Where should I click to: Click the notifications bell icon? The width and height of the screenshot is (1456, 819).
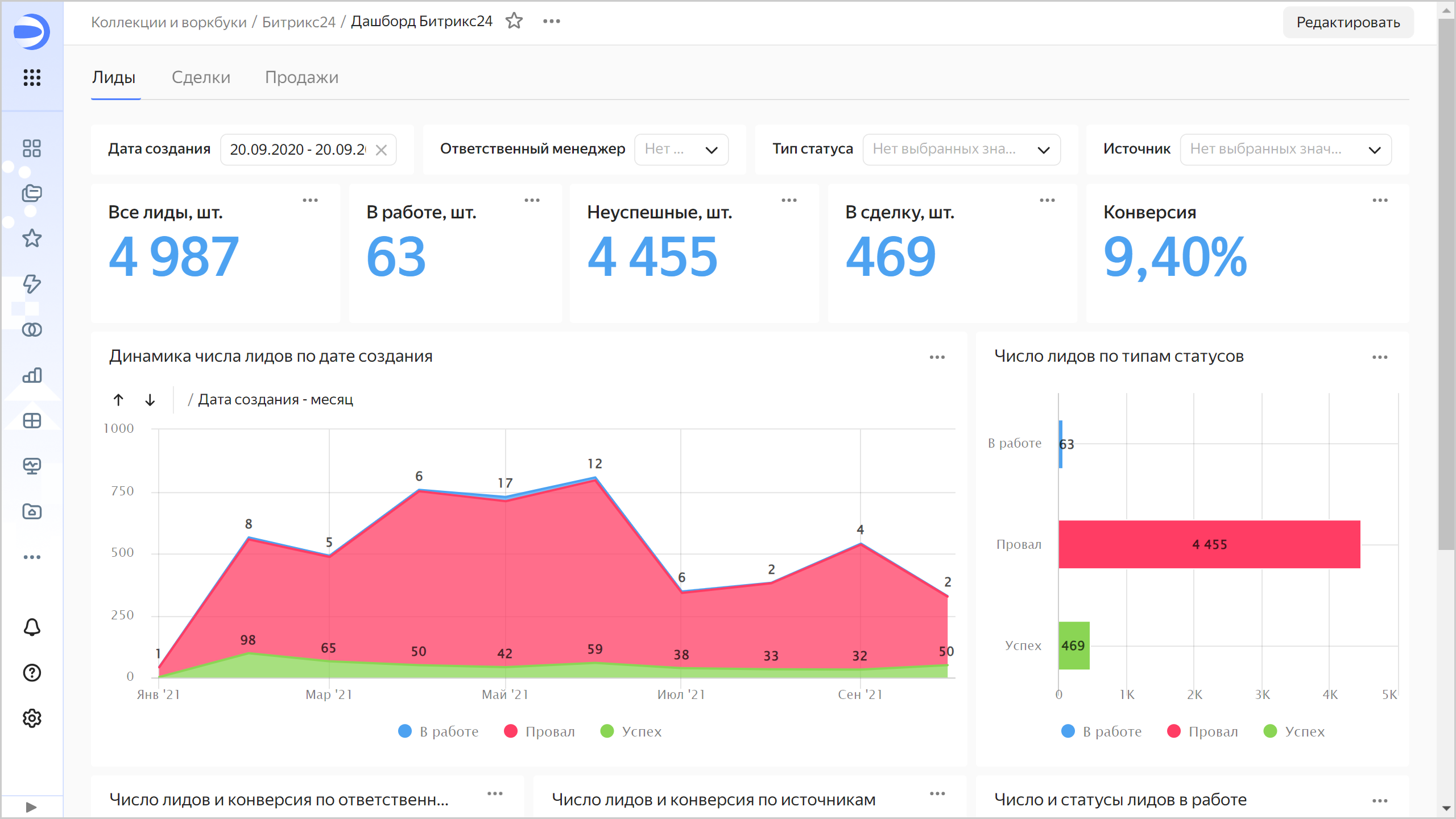(31, 627)
